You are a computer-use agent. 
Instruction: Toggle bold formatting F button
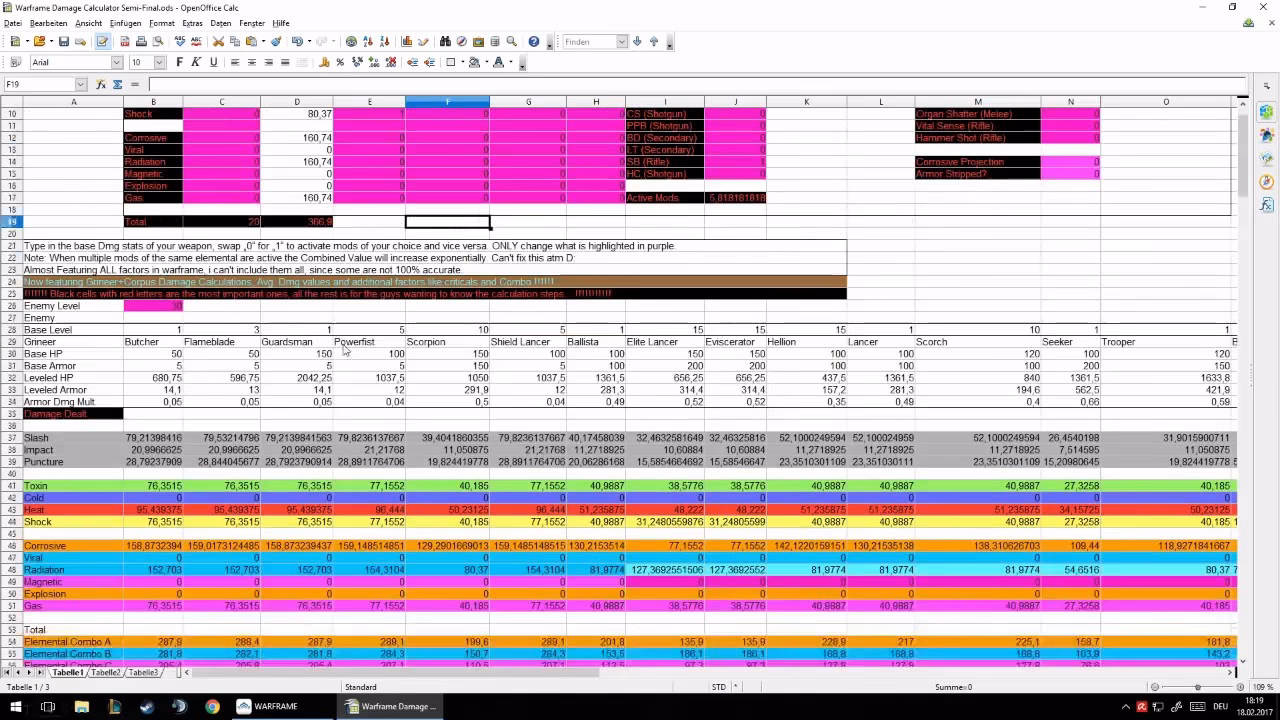coord(179,62)
